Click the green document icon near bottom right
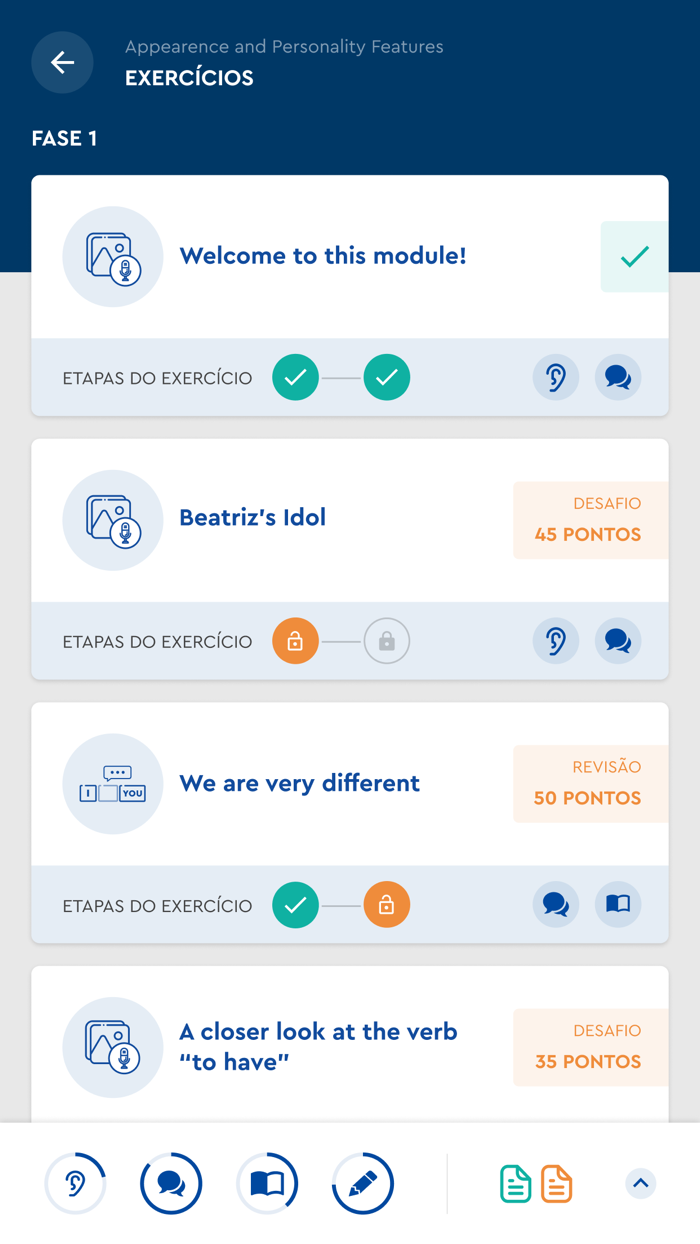Image resolution: width=700 pixels, height=1244 pixels. (x=515, y=1183)
